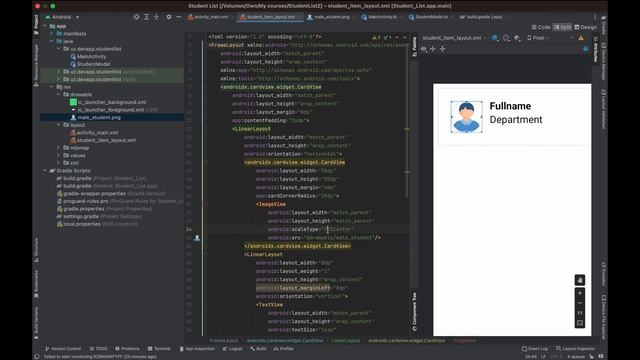This screenshot has height=360, width=640.
Task: Open settings.gradle file
Action: click(x=99, y=216)
